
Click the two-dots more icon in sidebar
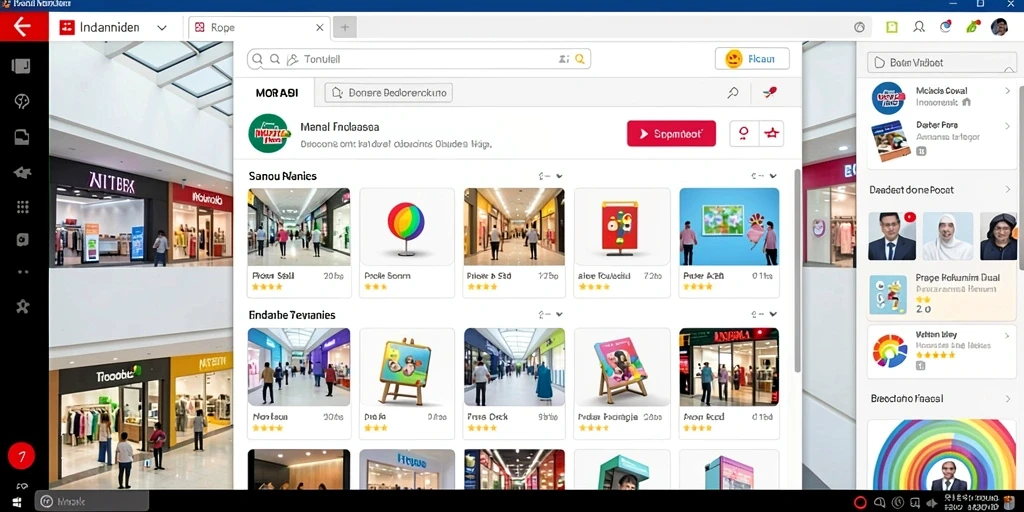coord(22,272)
